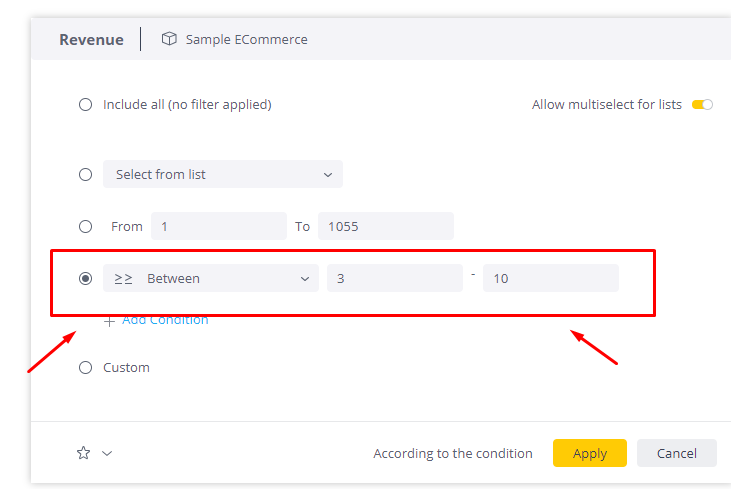This screenshot has height=489, width=731.
Task: Open the Between operator dropdown
Action: click(x=211, y=278)
